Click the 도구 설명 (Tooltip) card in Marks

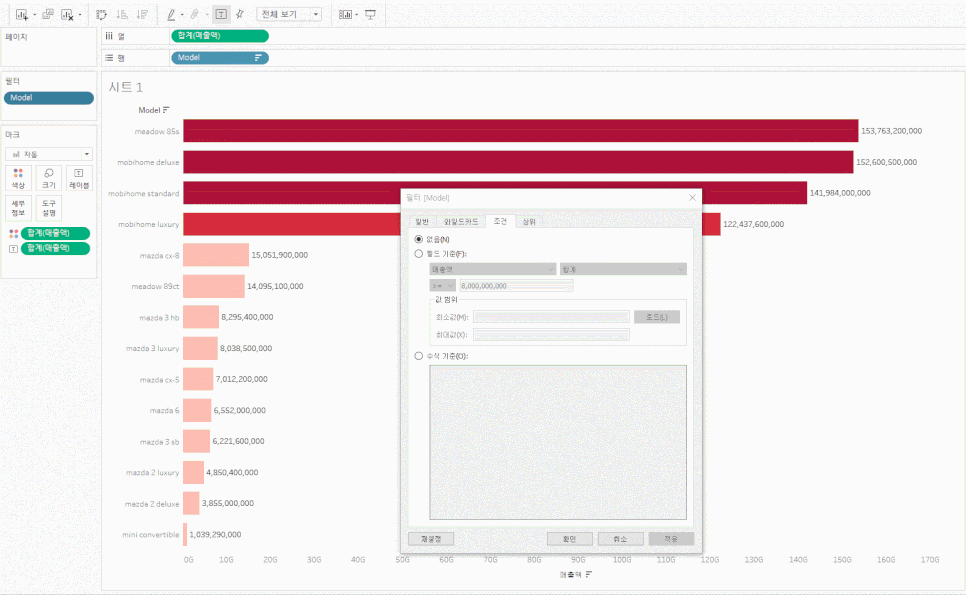pyautogui.click(x=49, y=208)
